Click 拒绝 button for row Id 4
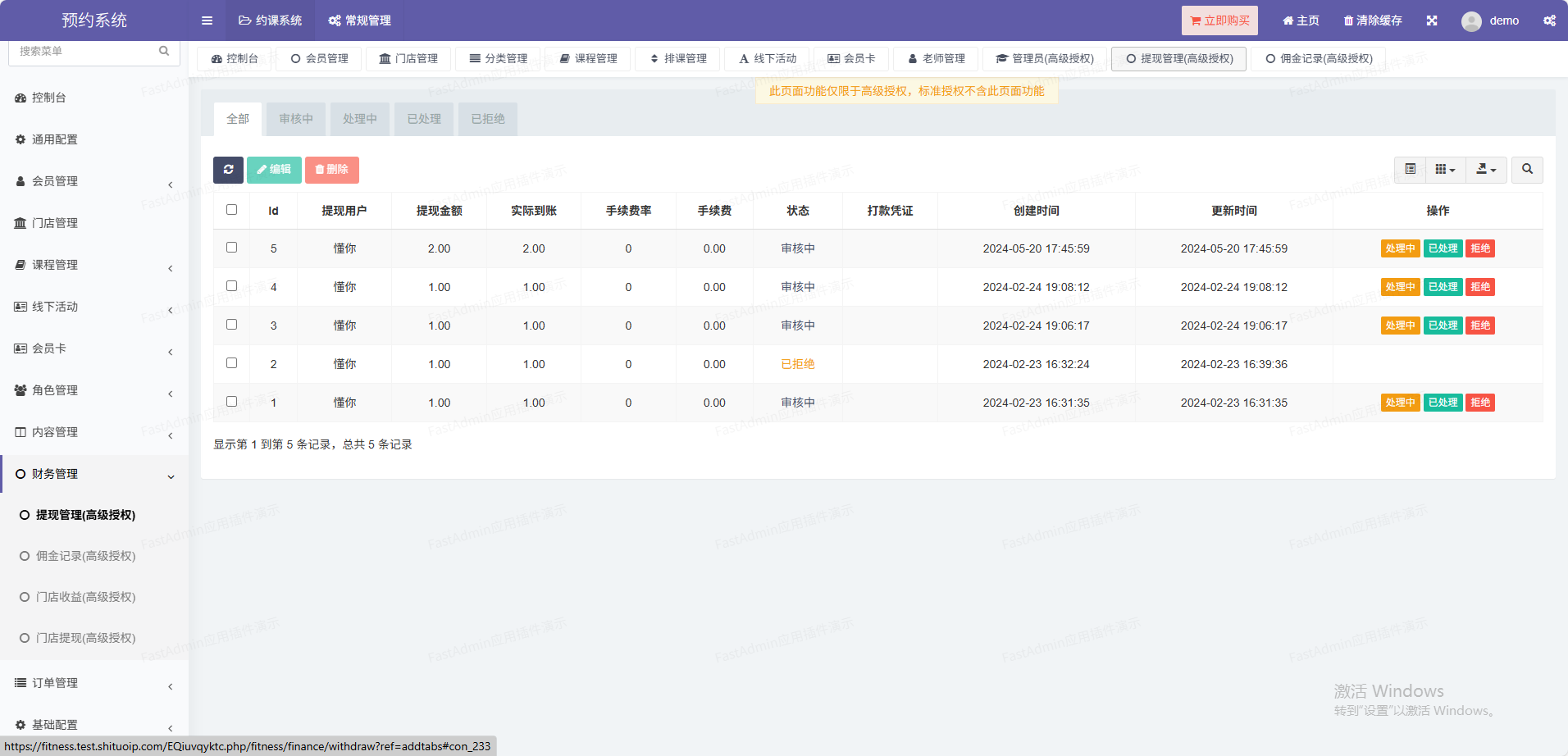Screen dimensions: 1568x756 click(x=1479, y=287)
